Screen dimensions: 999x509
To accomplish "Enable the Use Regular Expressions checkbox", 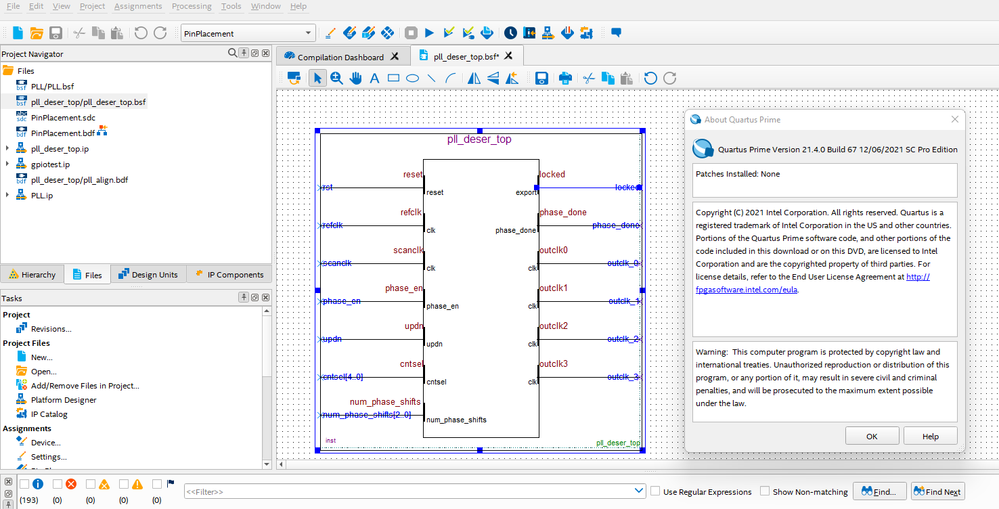I will pyautogui.click(x=656, y=491).
